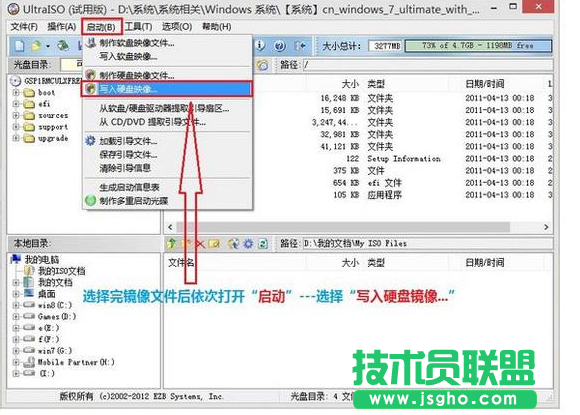The height and width of the screenshot is (415, 580).
Task: Expand the win8 (C:) drive node
Action: tap(16, 305)
